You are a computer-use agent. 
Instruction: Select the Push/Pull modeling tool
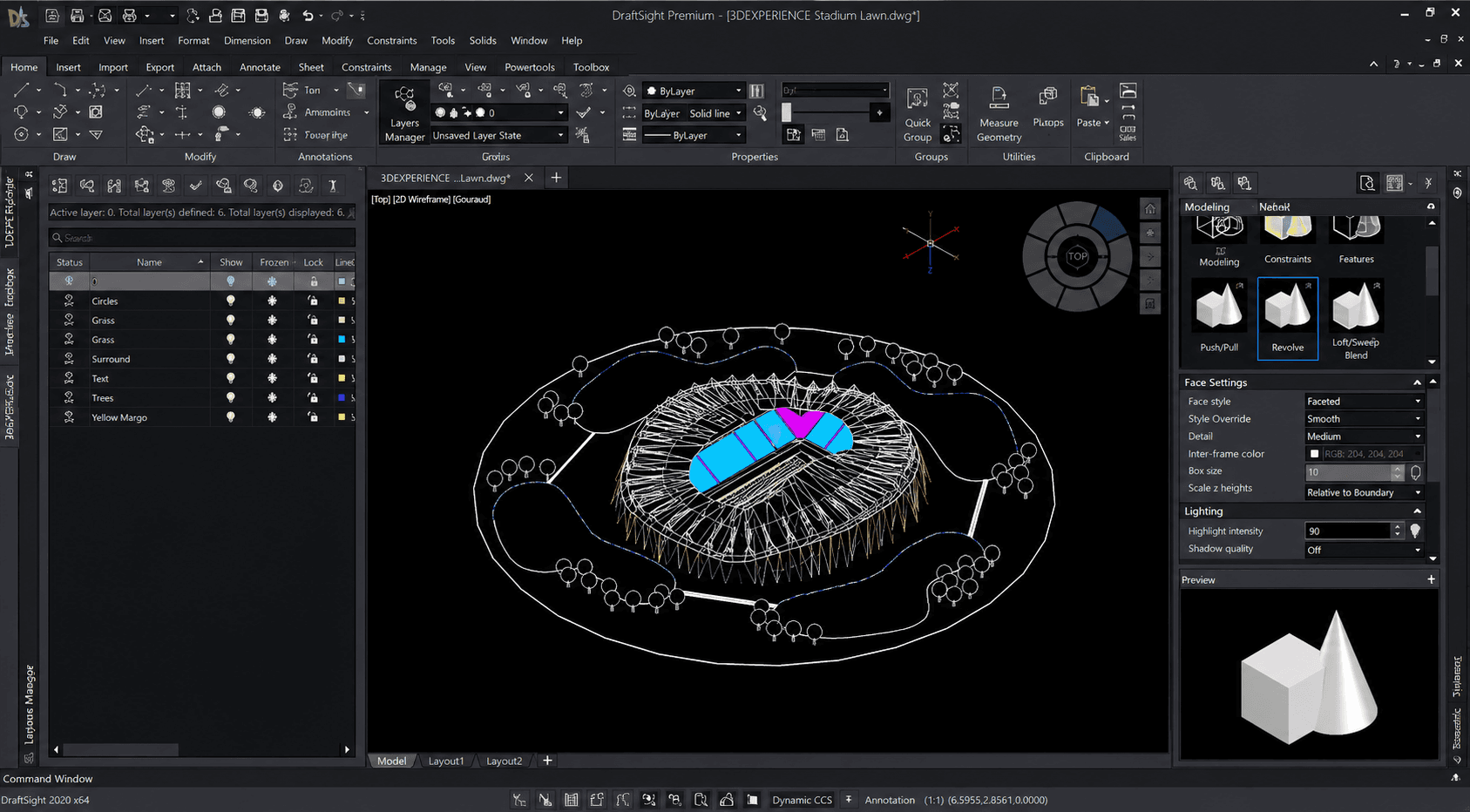1218,318
